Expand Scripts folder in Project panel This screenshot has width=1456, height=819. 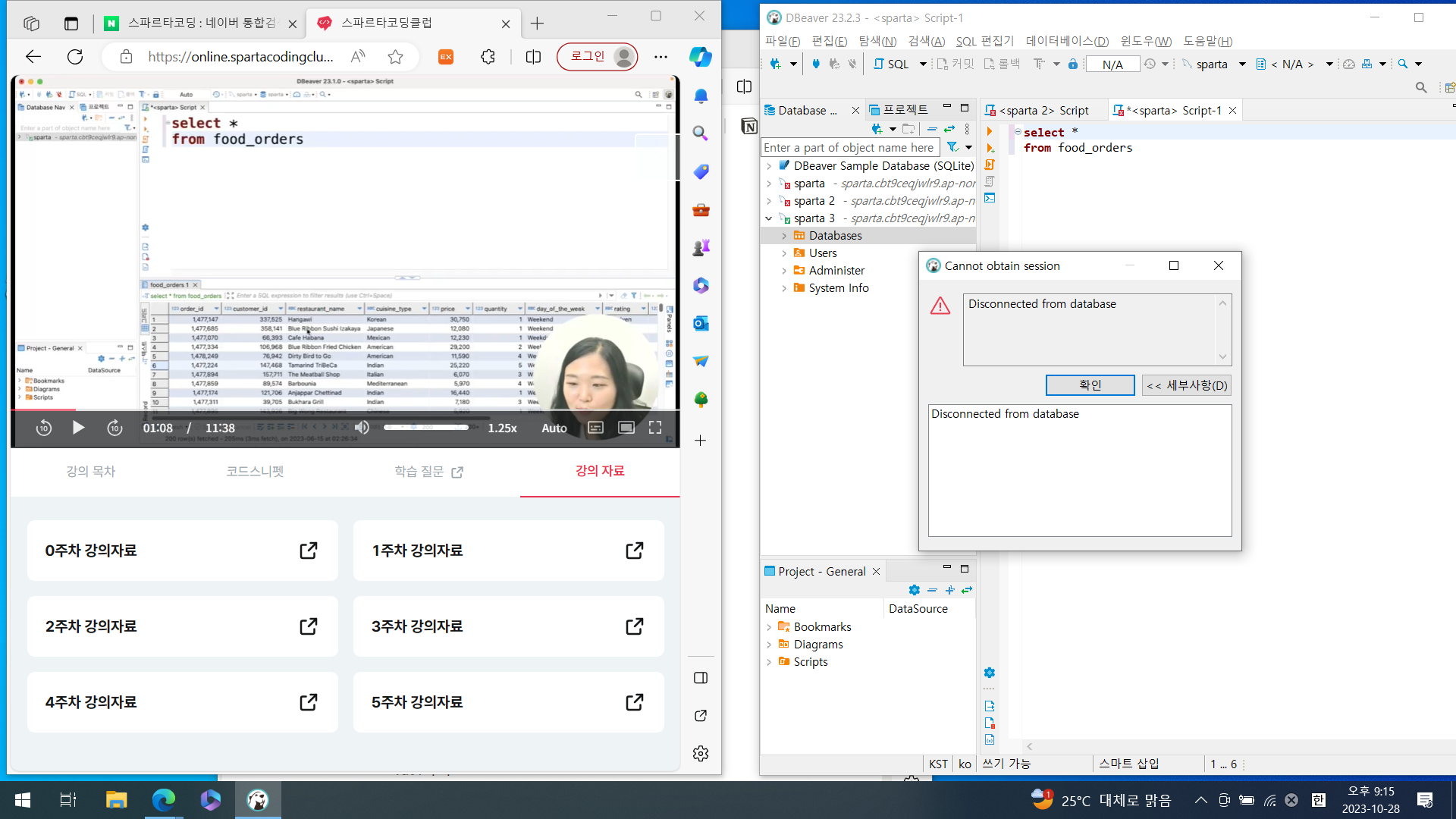click(x=769, y=662)
